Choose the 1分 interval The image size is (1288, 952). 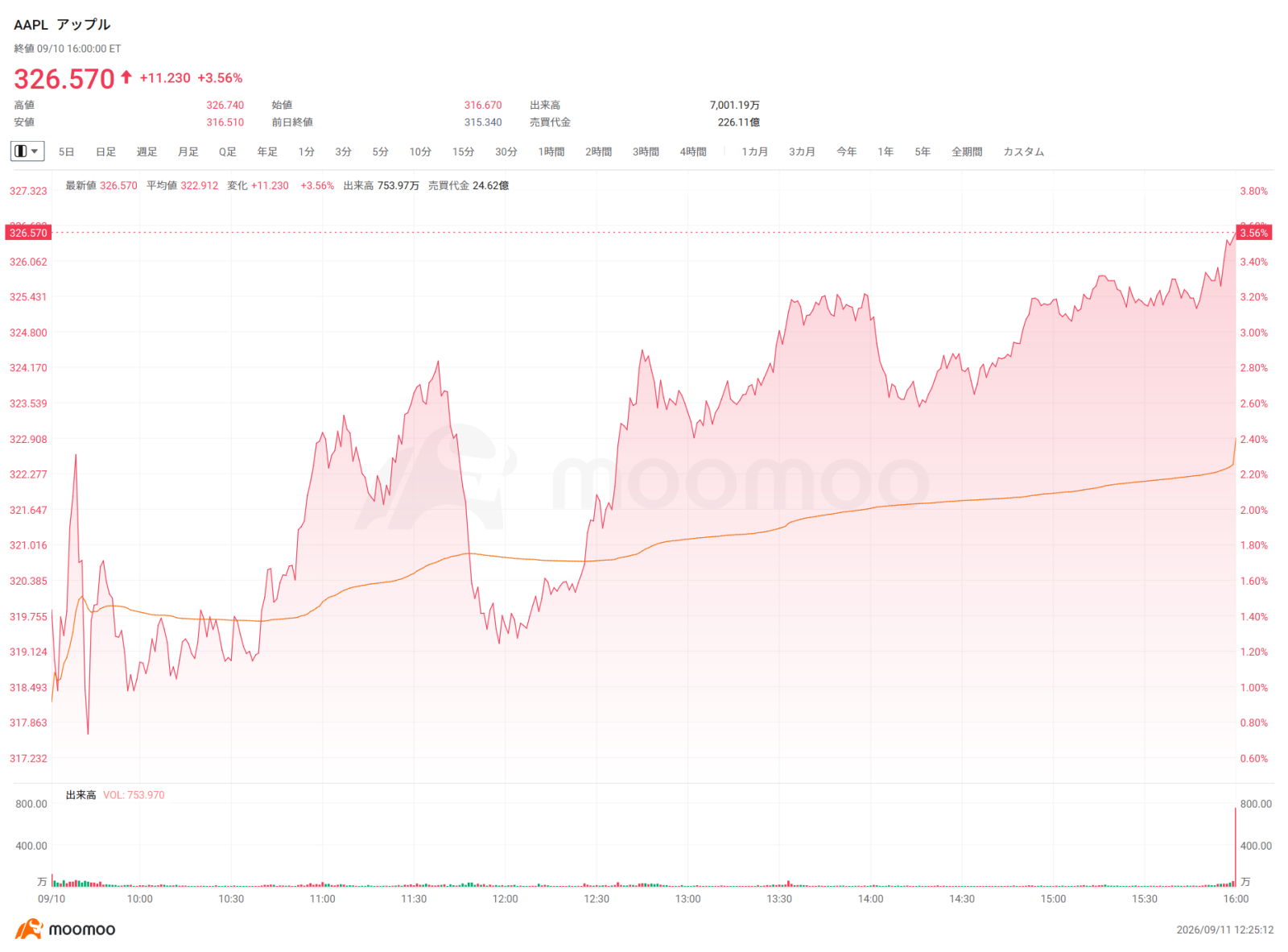pos(307,151)
